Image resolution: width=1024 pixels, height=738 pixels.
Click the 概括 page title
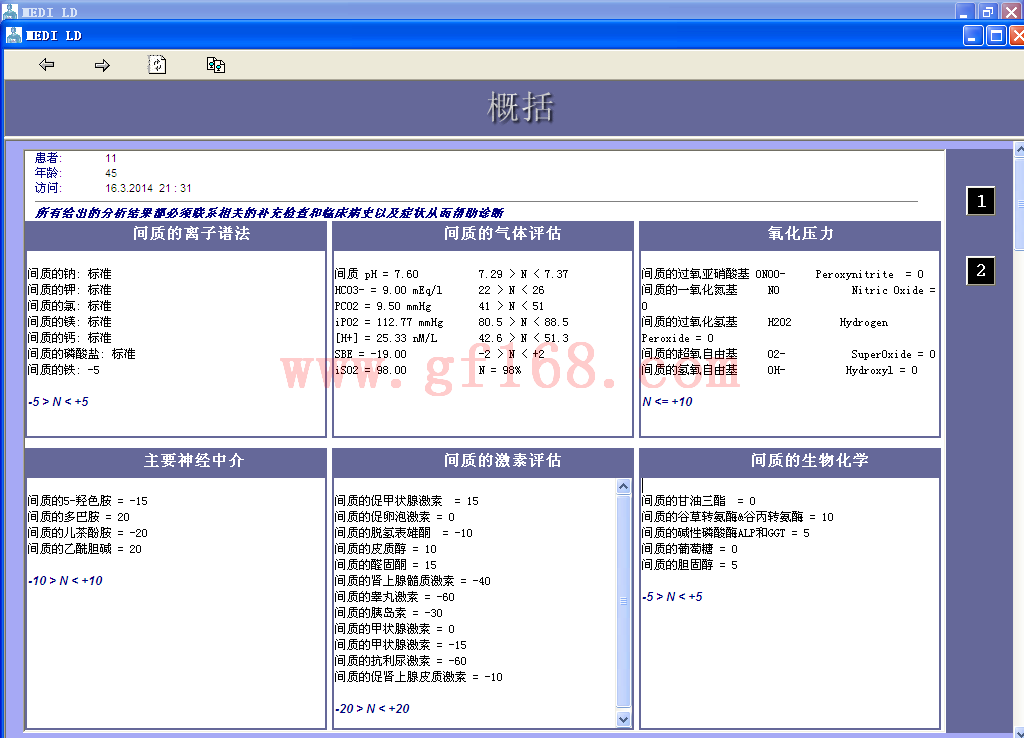pyautogui.click(x=520, y=107)
